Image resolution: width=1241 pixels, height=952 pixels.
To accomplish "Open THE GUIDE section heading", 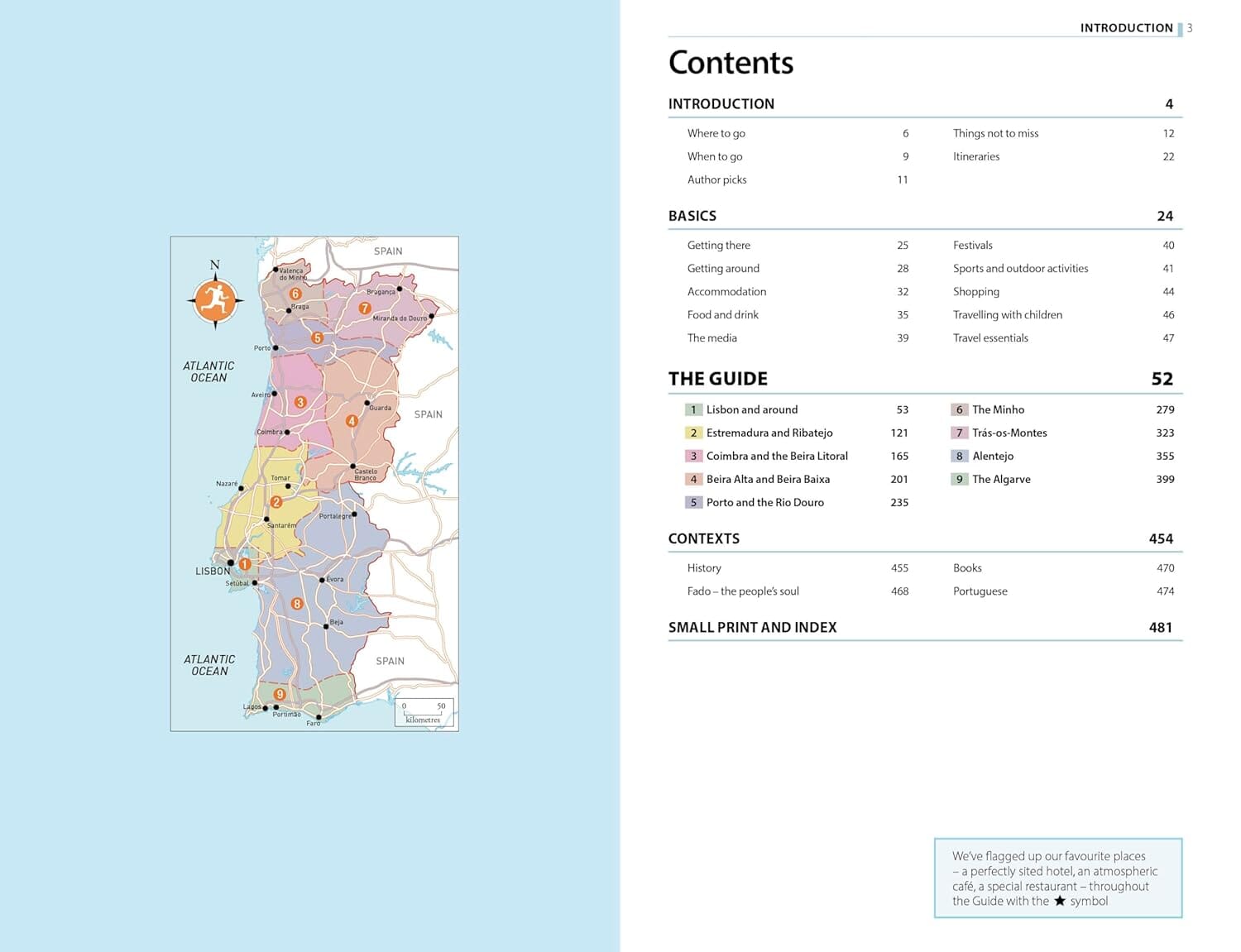I will [x=718, y=379].
